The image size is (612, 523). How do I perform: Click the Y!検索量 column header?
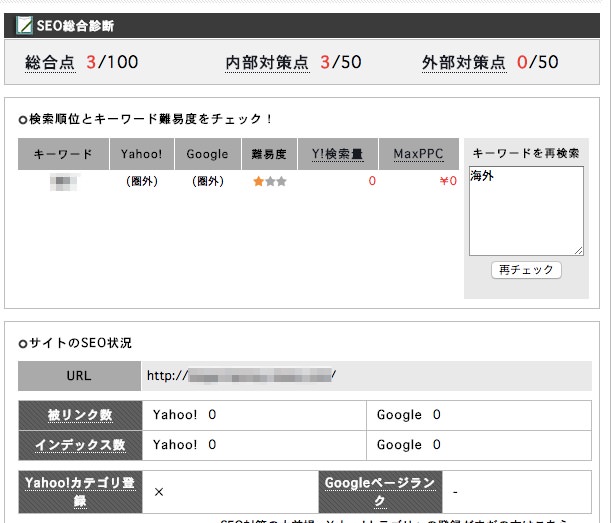338,154
